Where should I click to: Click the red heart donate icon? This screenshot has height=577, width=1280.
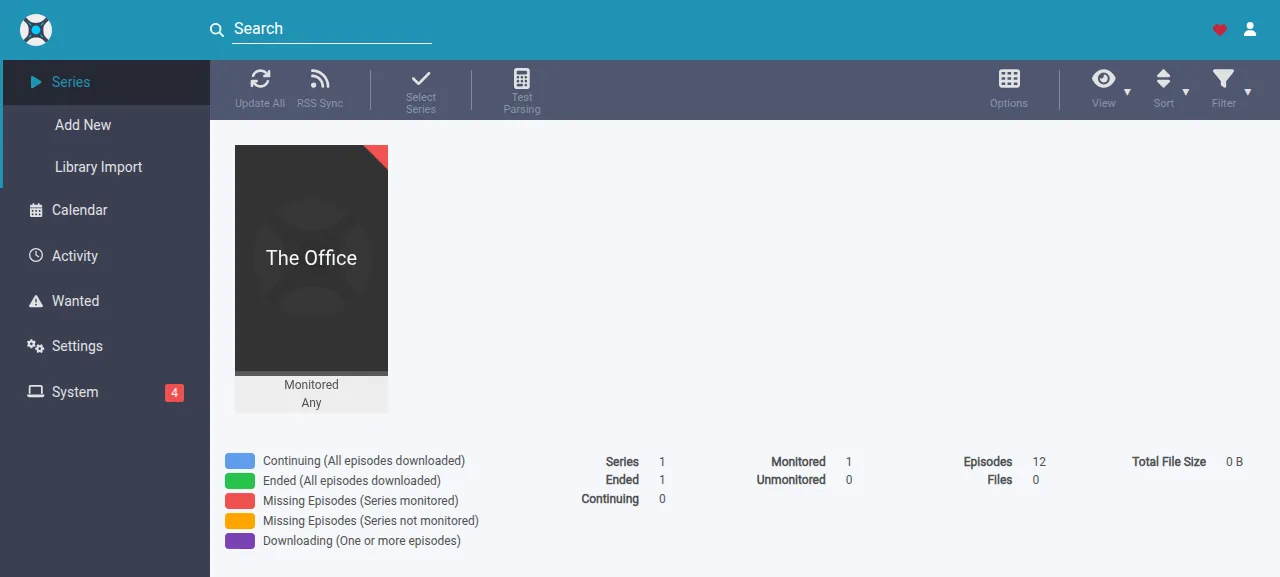(x=1219, y=30)
